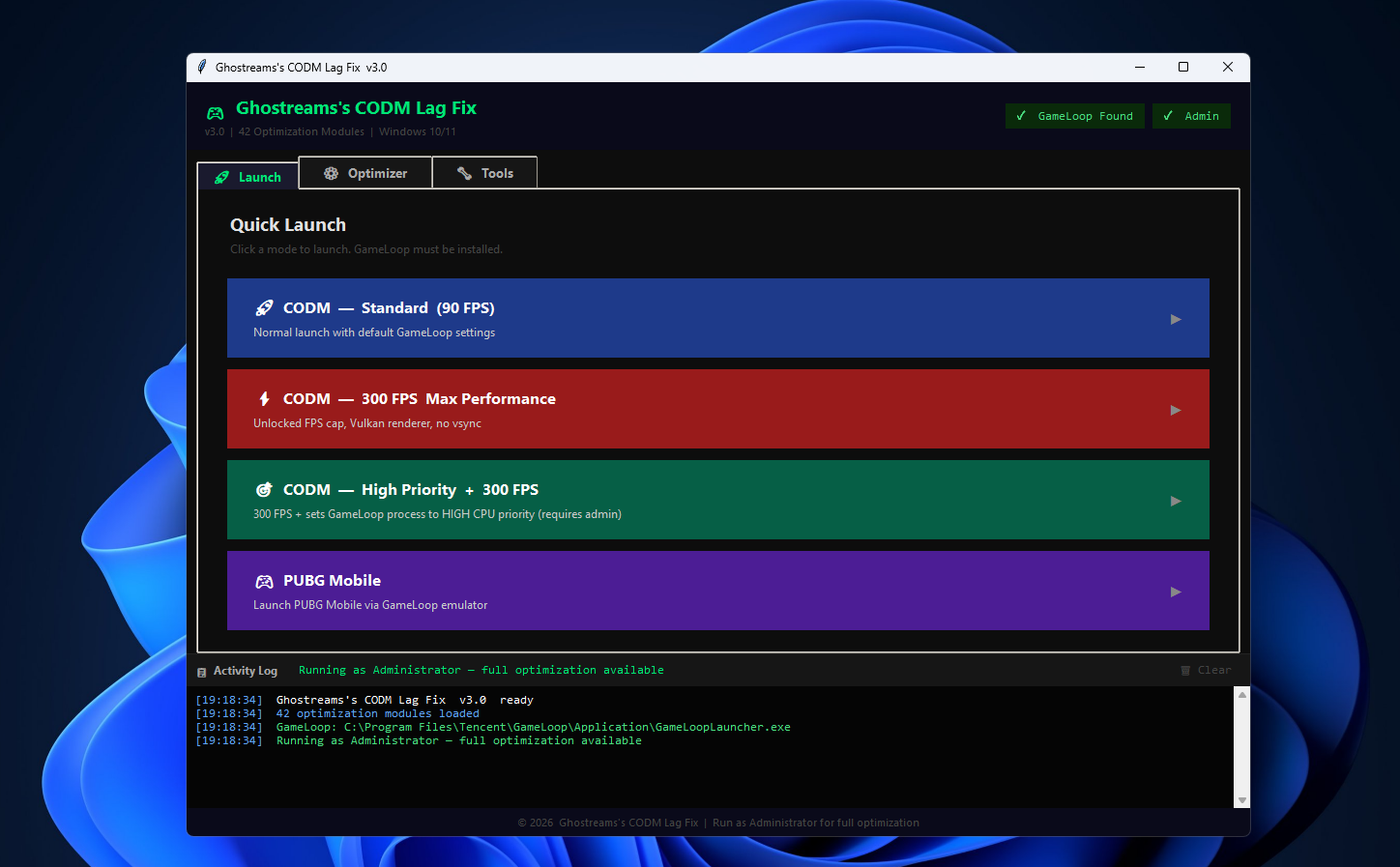Click the rocket icon on CODM Standard card

click(264, 308)
